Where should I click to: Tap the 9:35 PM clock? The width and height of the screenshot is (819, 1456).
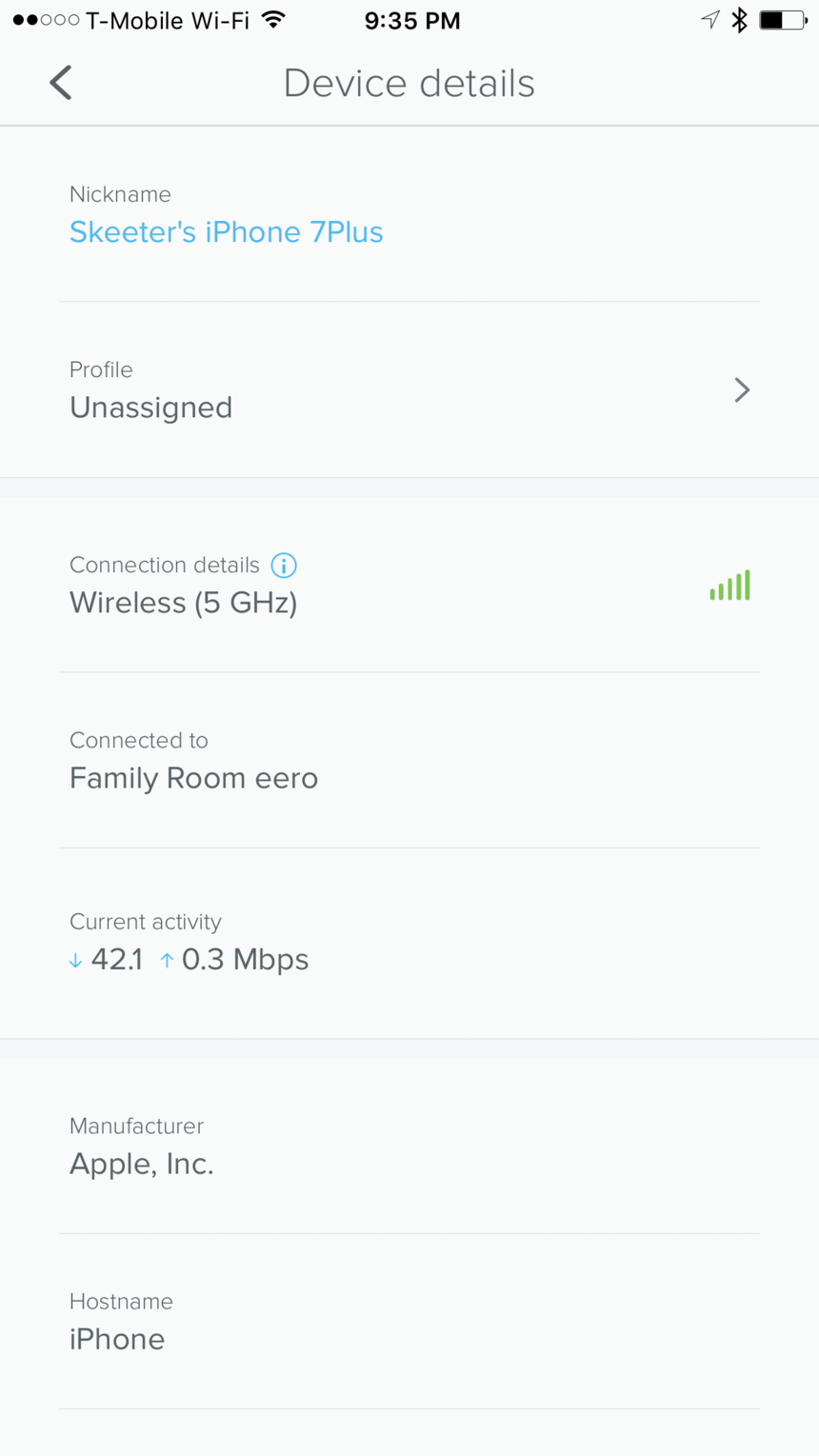[x=412, y=21]
